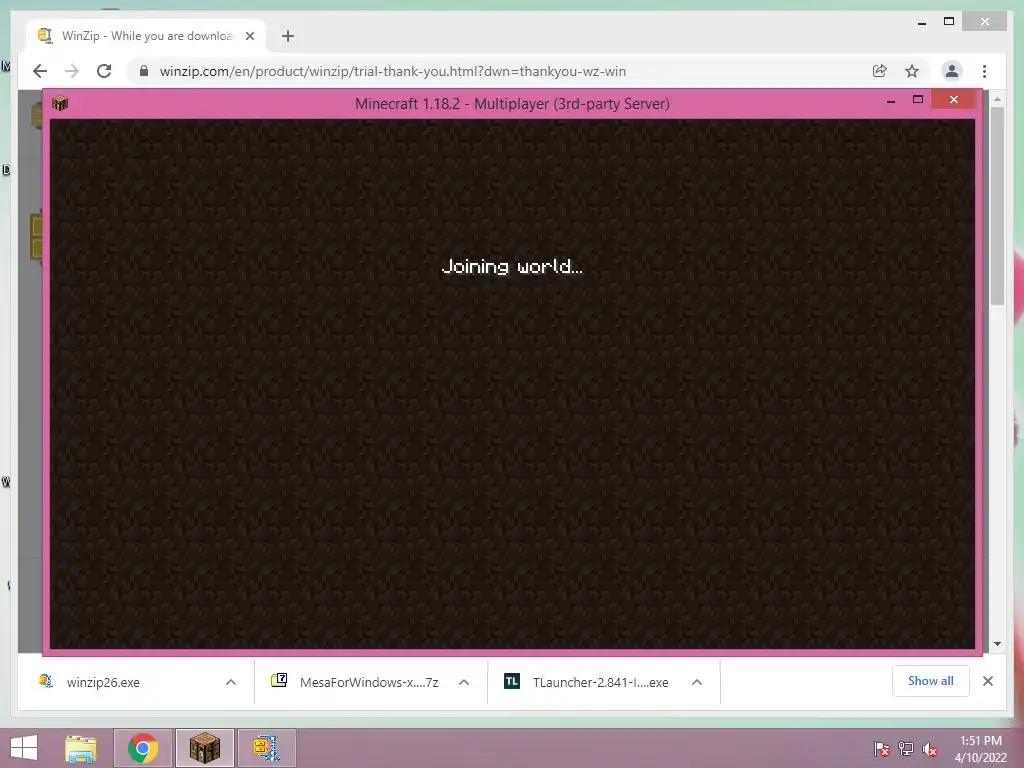
Task: Switch to Minecraft in taskbar
Action: pos(205,748)
